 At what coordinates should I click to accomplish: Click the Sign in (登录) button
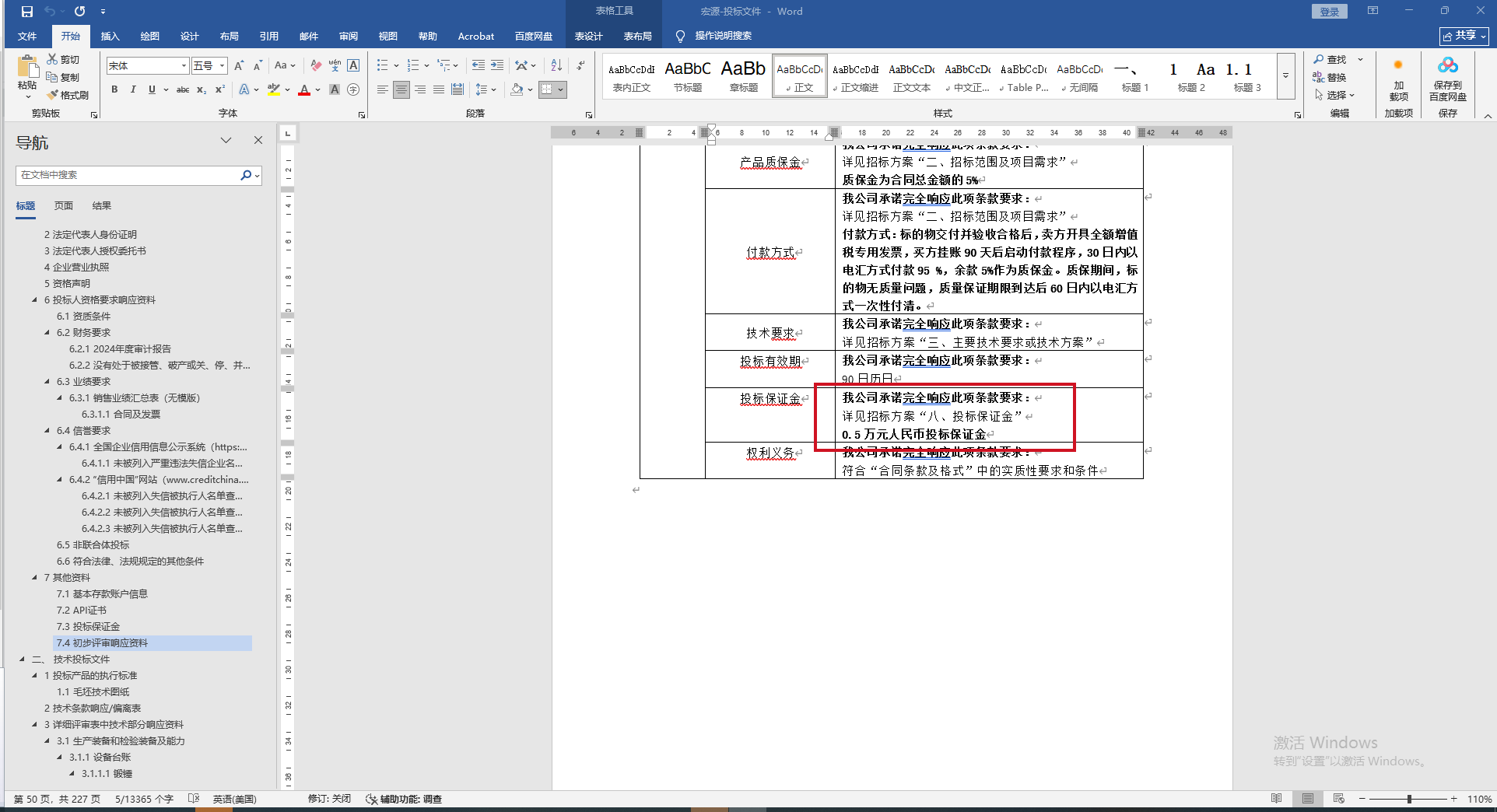click(1330, 12)
